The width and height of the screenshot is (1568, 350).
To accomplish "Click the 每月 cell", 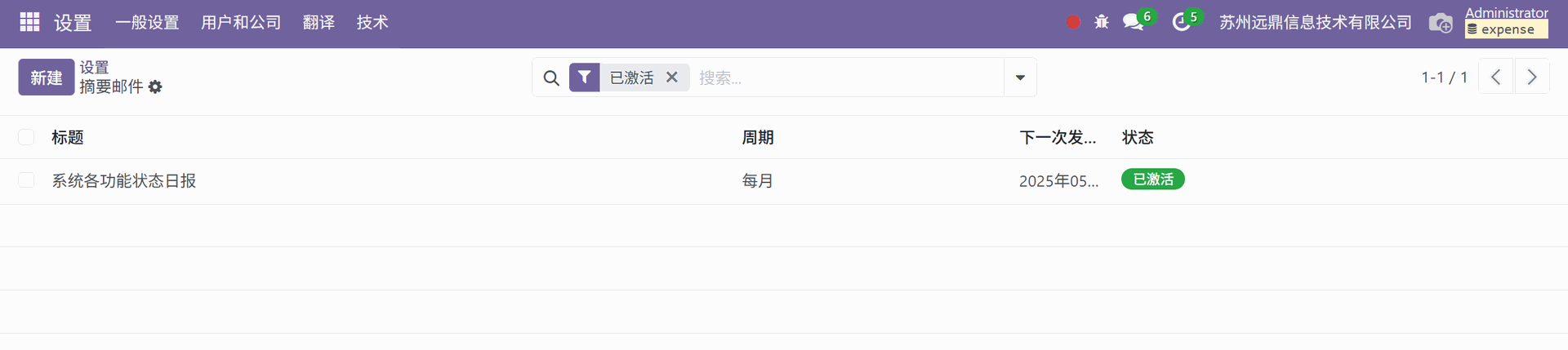I will click(x=758, y=181).
